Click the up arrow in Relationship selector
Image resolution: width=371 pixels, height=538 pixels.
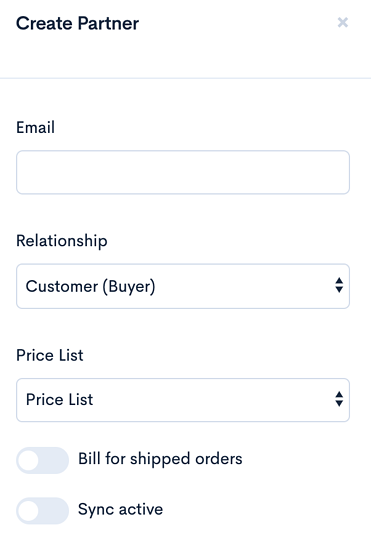pos(339,281)
